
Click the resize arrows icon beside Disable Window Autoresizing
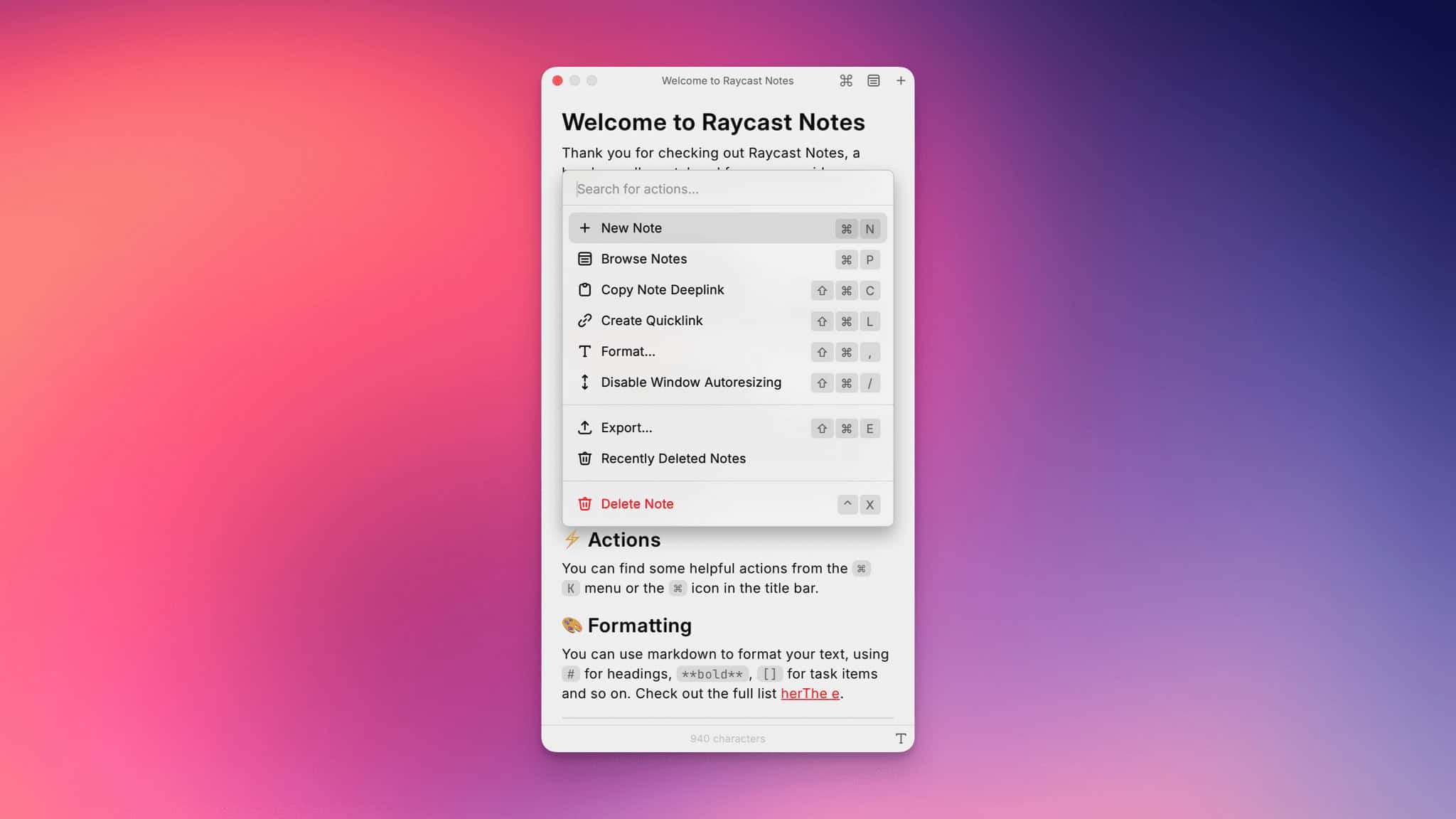(584, 382)
